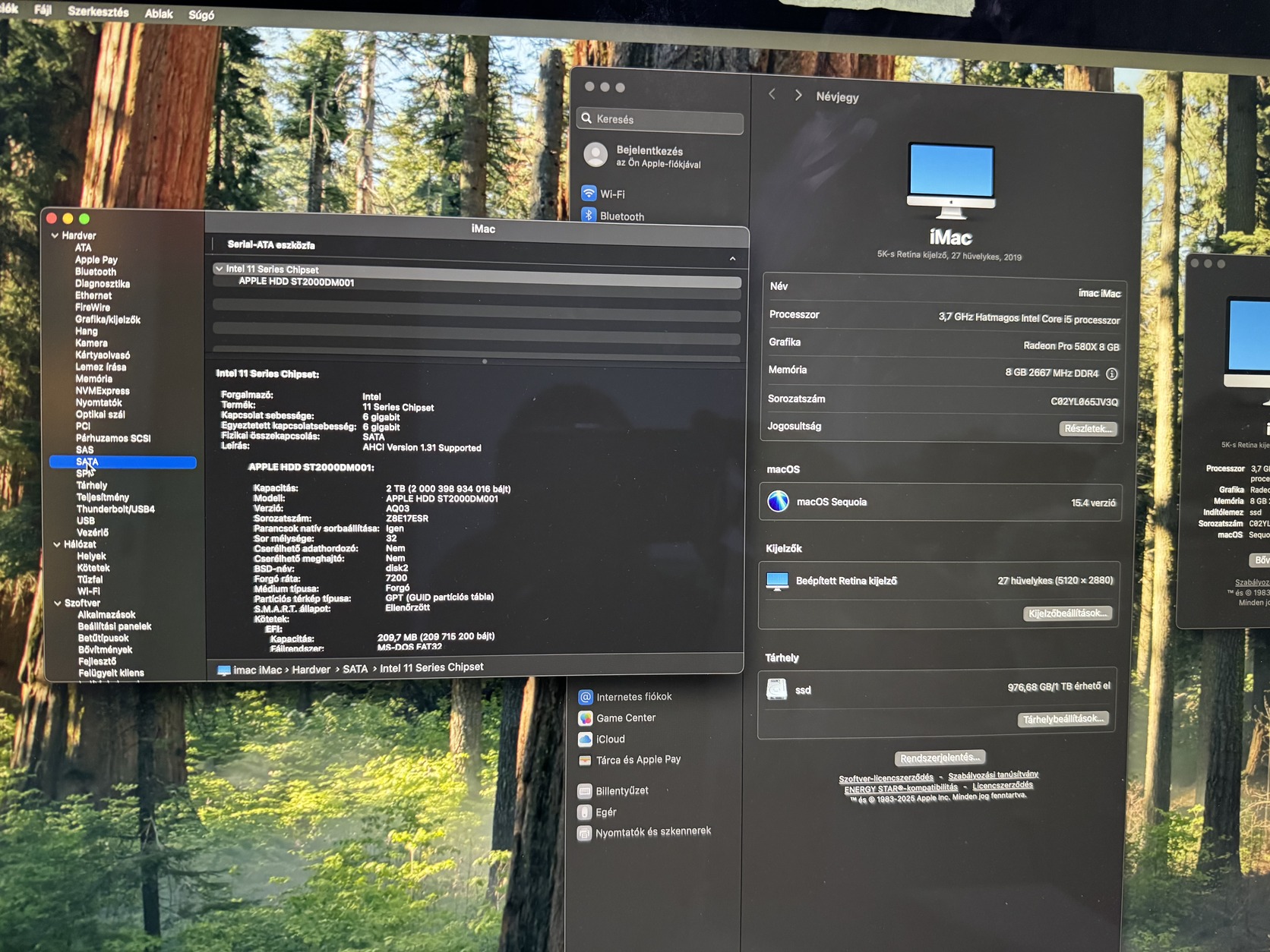This screenshot has height=952, width=1270.
Task: Open the Fájl menu
Action: click(x=43, y=10)
